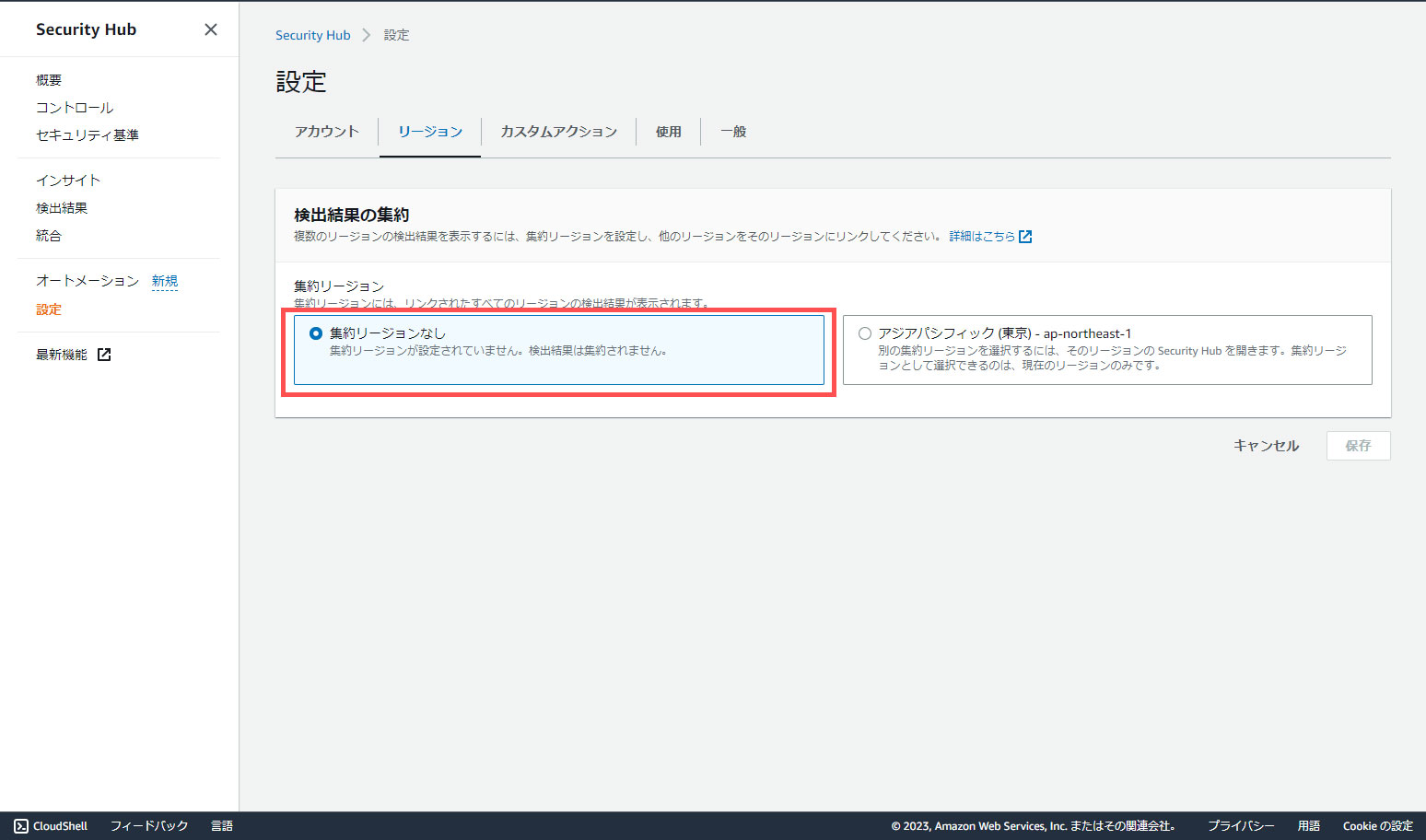Open external link icon beside 最新機能
The width and height of the screenshot is (1426, 840).
pyautogui.click(x=104, y=355)
